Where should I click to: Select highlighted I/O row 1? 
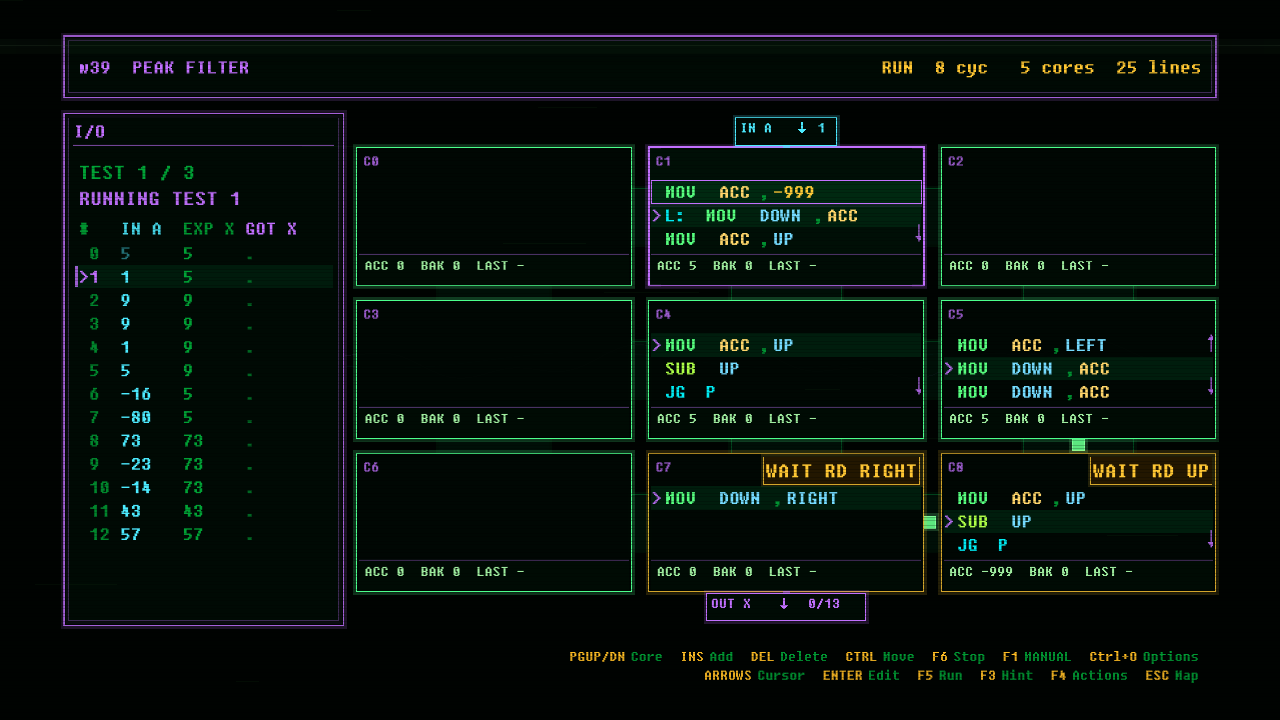pos(204,277)
